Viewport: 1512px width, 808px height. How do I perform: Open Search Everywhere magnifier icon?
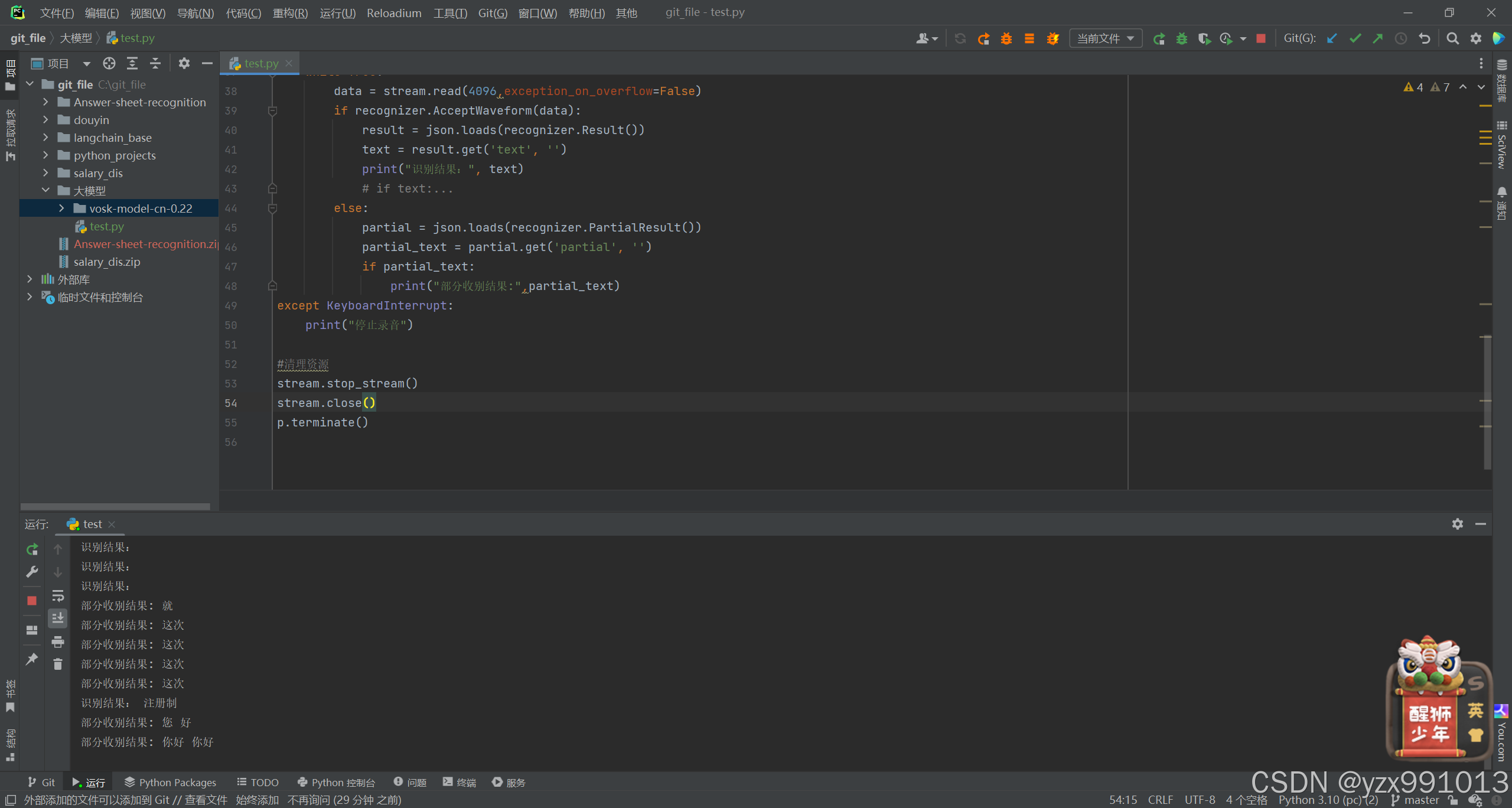point(1452,38)
